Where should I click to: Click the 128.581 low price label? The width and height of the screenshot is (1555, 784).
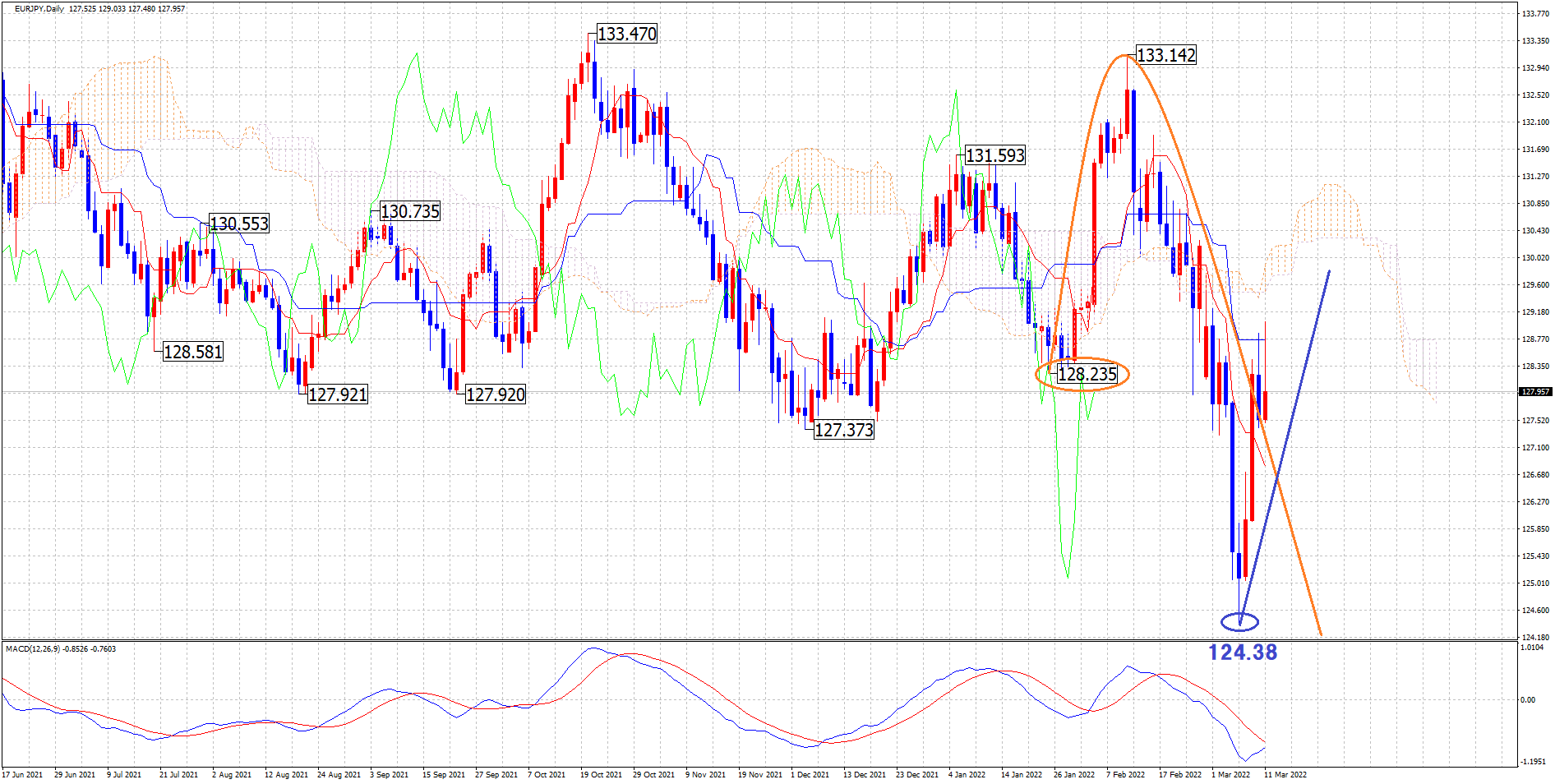193,352
